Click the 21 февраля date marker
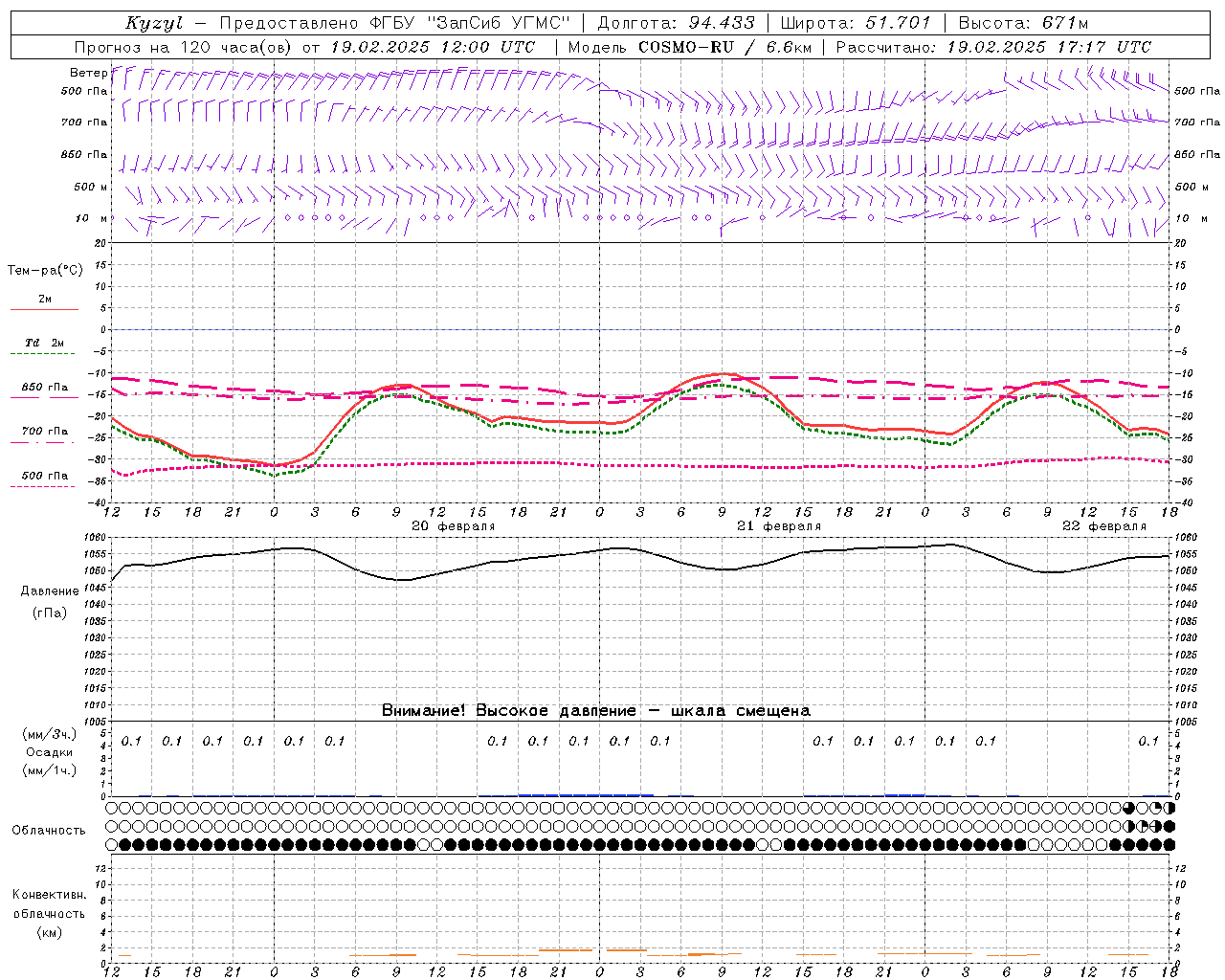This screenshot has width=1225, height=980. [779, 526]
